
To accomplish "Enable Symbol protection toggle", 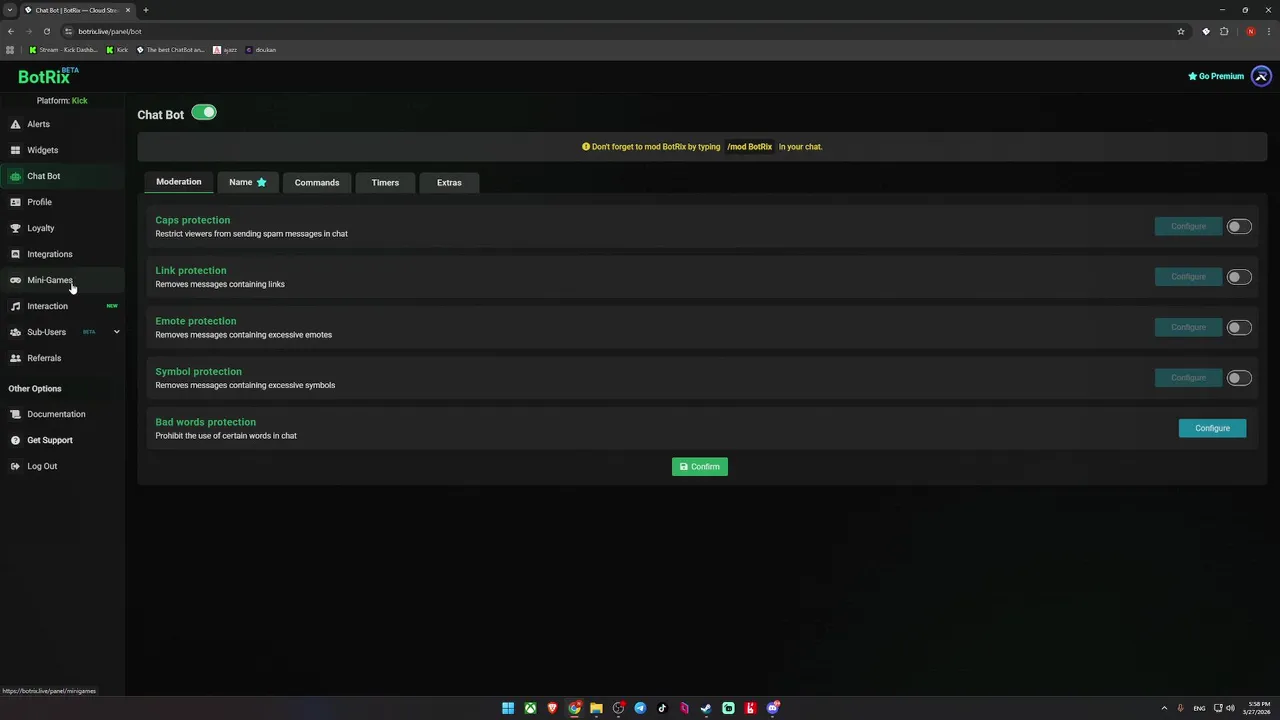I will pyautogui.click(x=1239, y=378).
